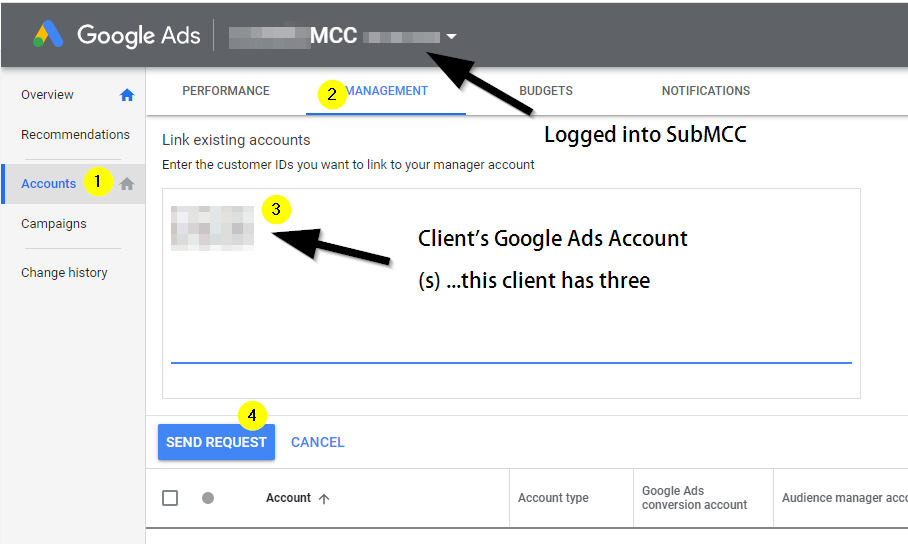This screenshot has width=908, height=544.
Task: Open Change history in the sidebar
Action: (x=64, y=272)
